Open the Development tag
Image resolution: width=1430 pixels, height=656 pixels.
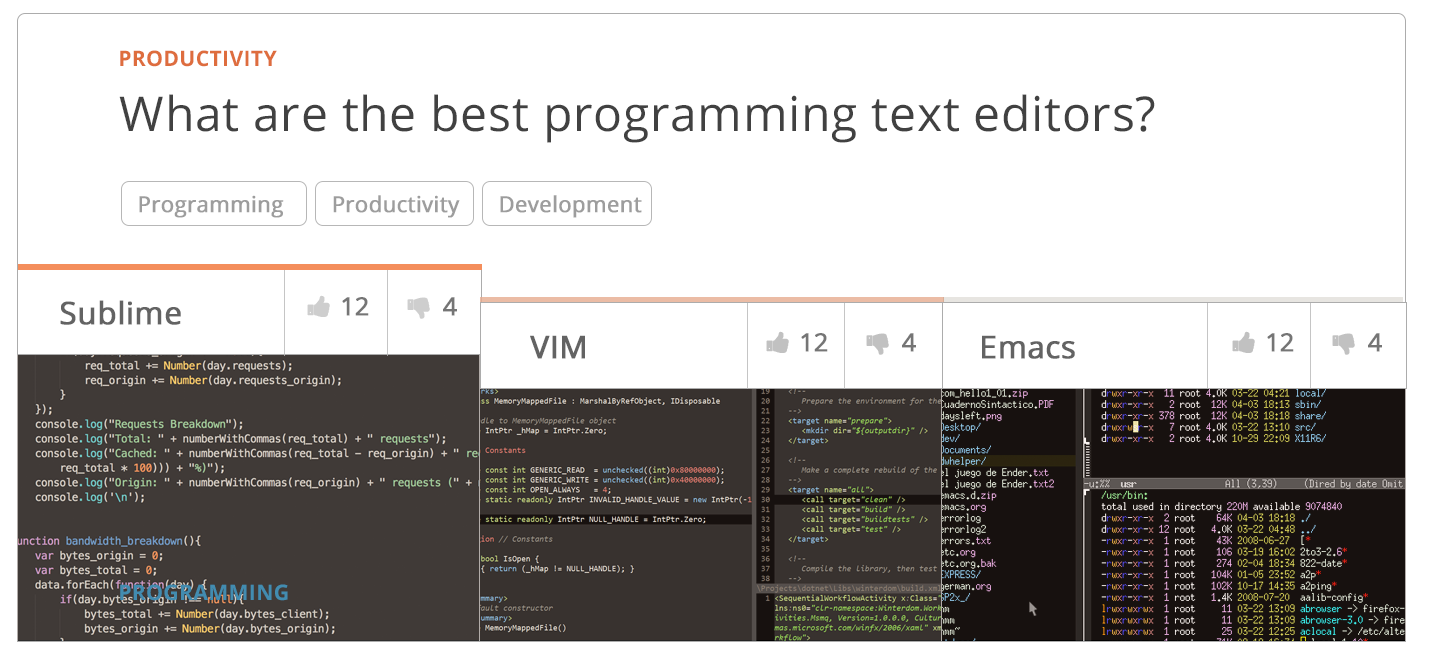click(x=567, y=204)
